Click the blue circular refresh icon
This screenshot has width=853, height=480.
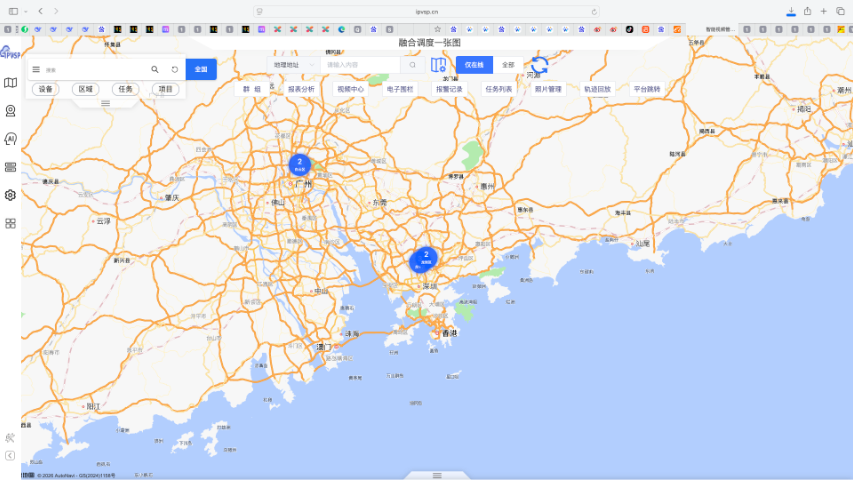pos(539,65)
